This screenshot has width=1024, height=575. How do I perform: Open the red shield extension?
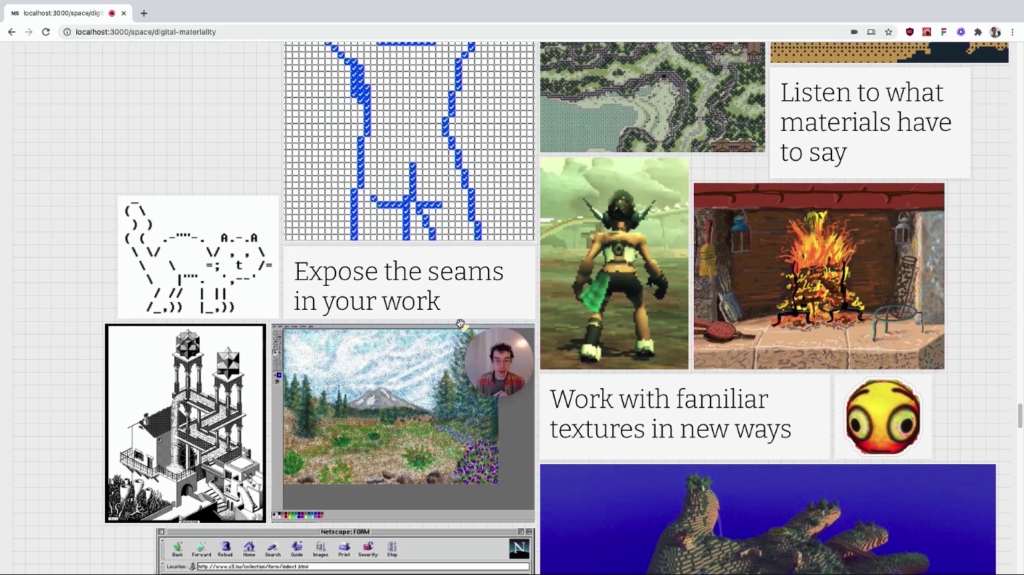[x=910, y=31]
